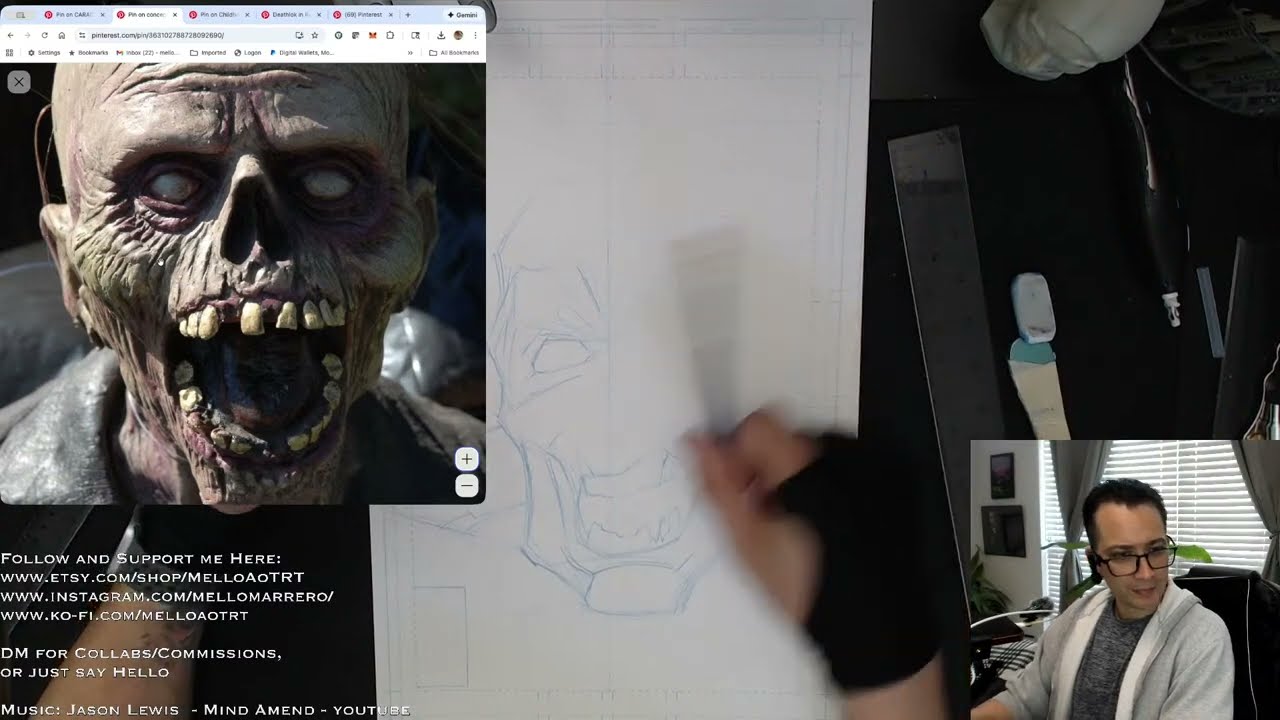
Task: Open the tab search box icon
Action: point(21,15)
